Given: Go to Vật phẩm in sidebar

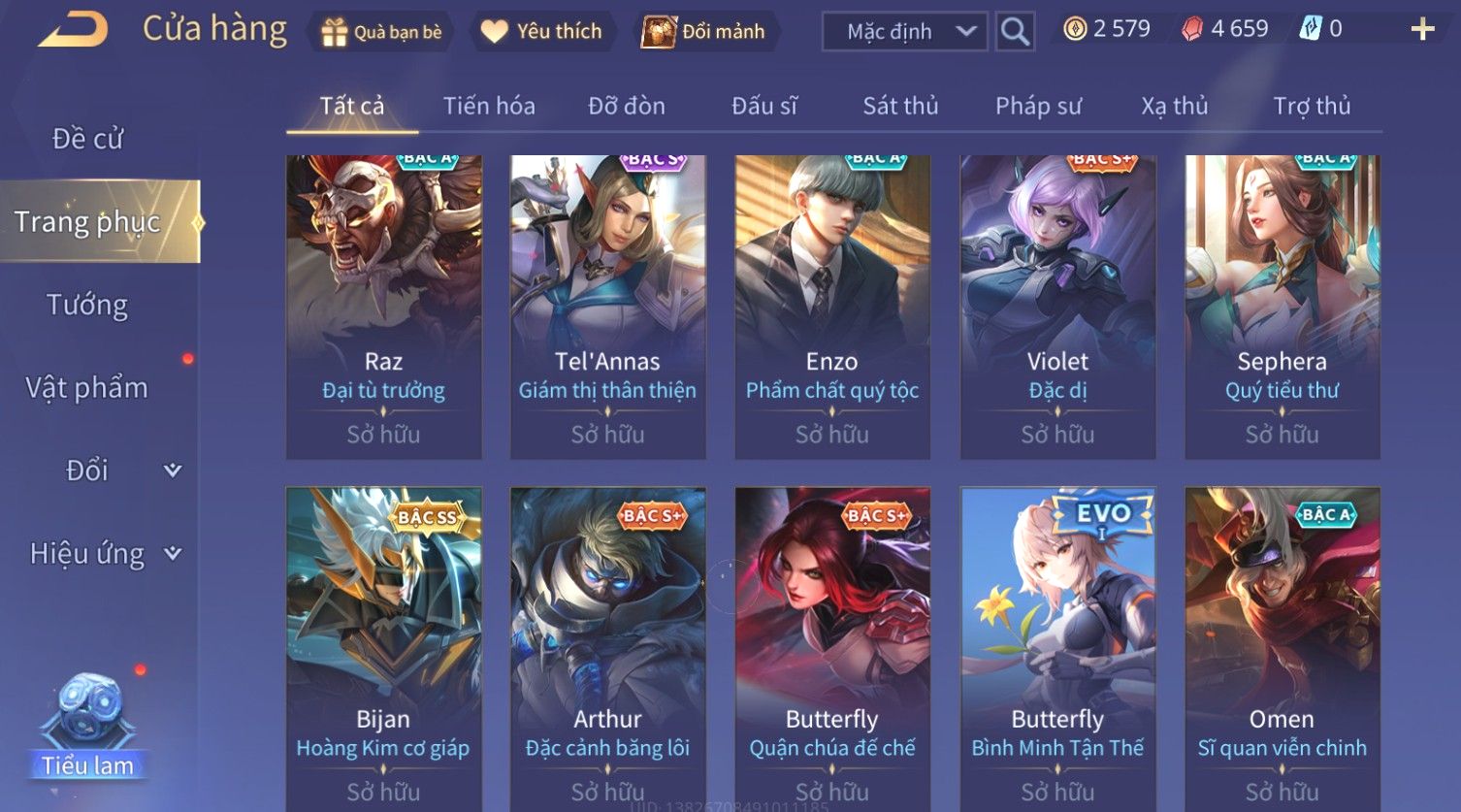Looking at the screenshot, I should 87,388.
